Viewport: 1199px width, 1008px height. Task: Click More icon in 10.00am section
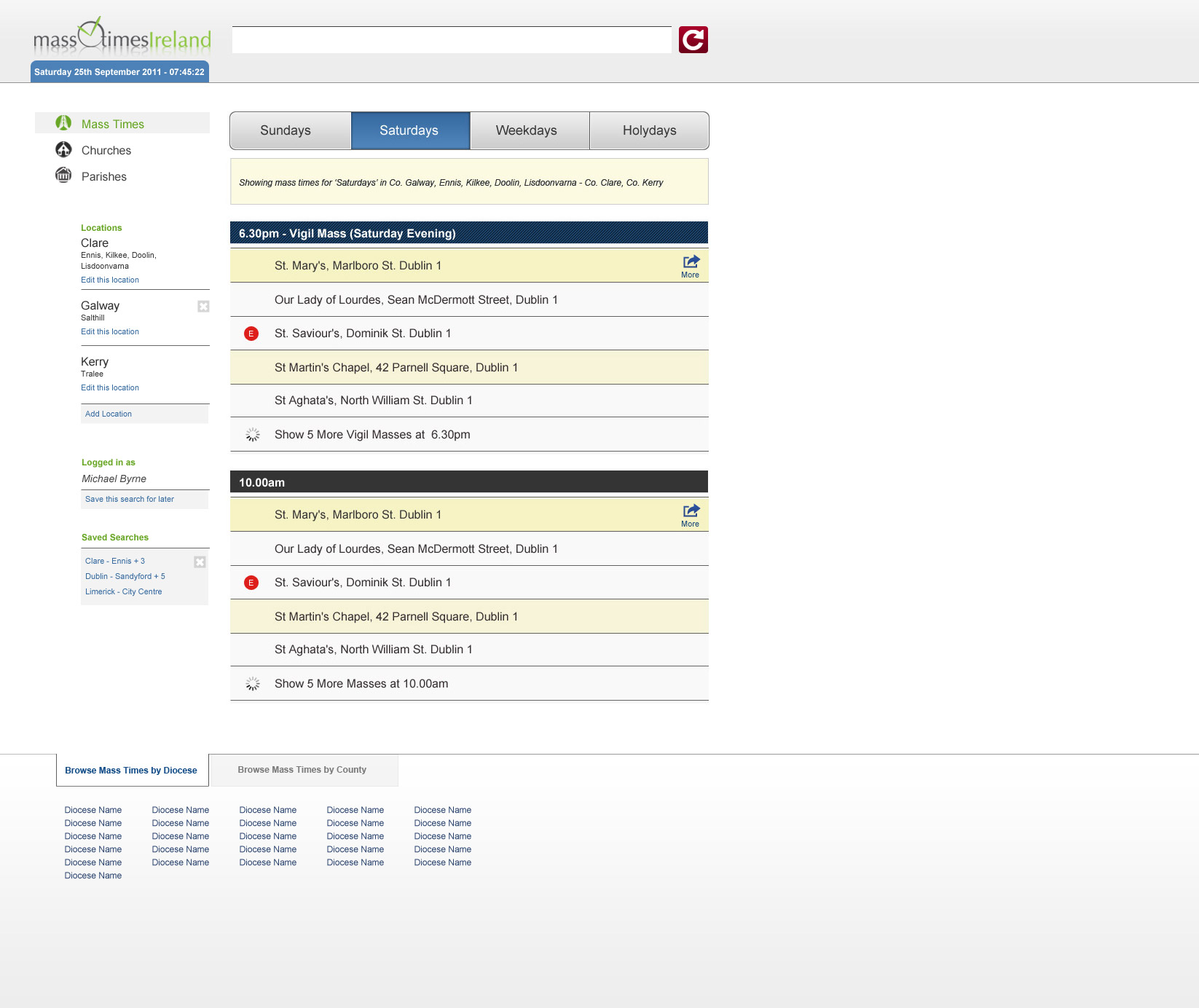[x=691, y=515]
